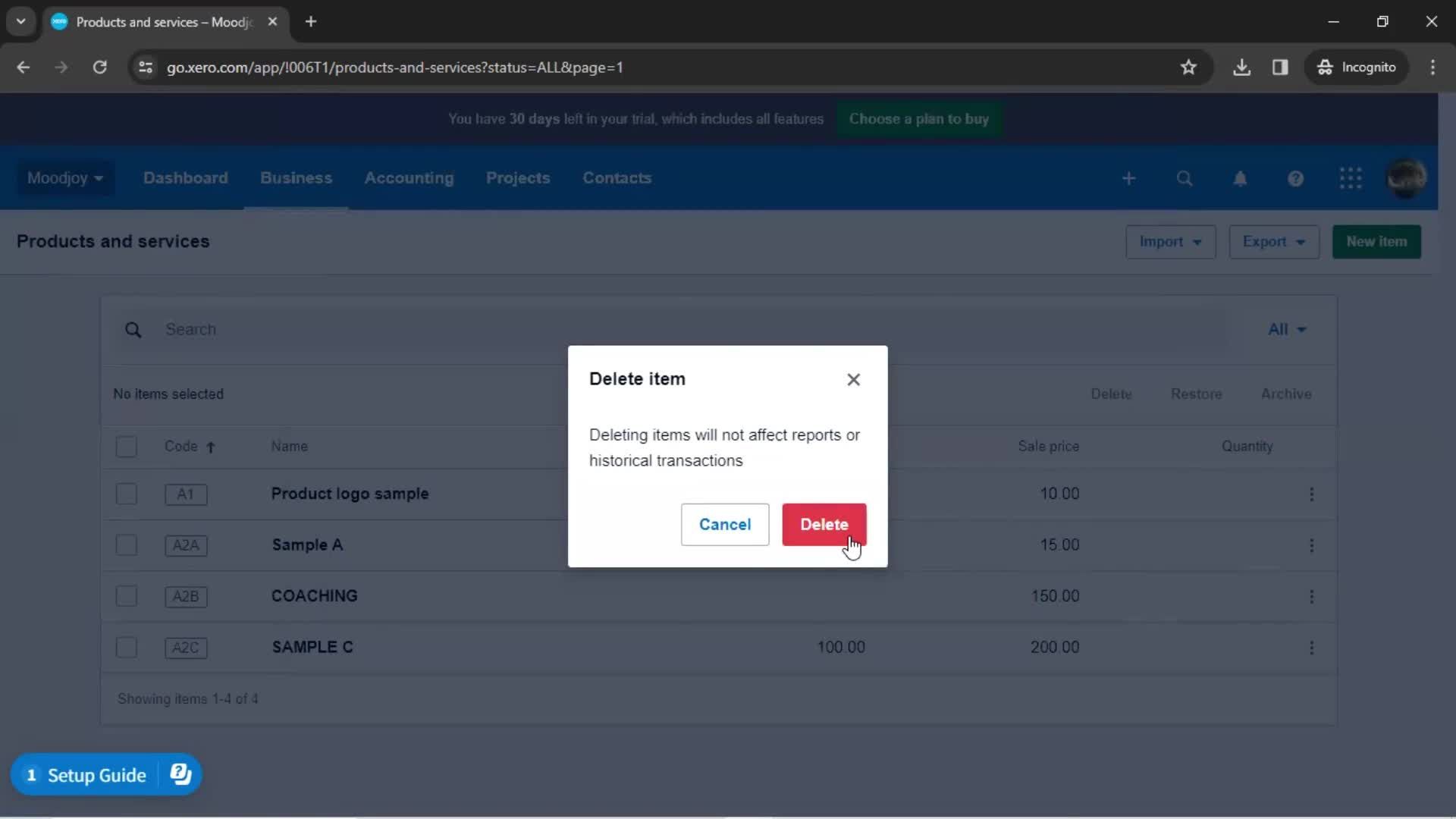Screen dimensions: 1456x819
Task: Open the quick add plus icon in Xero header
Action: (1129, 179)
